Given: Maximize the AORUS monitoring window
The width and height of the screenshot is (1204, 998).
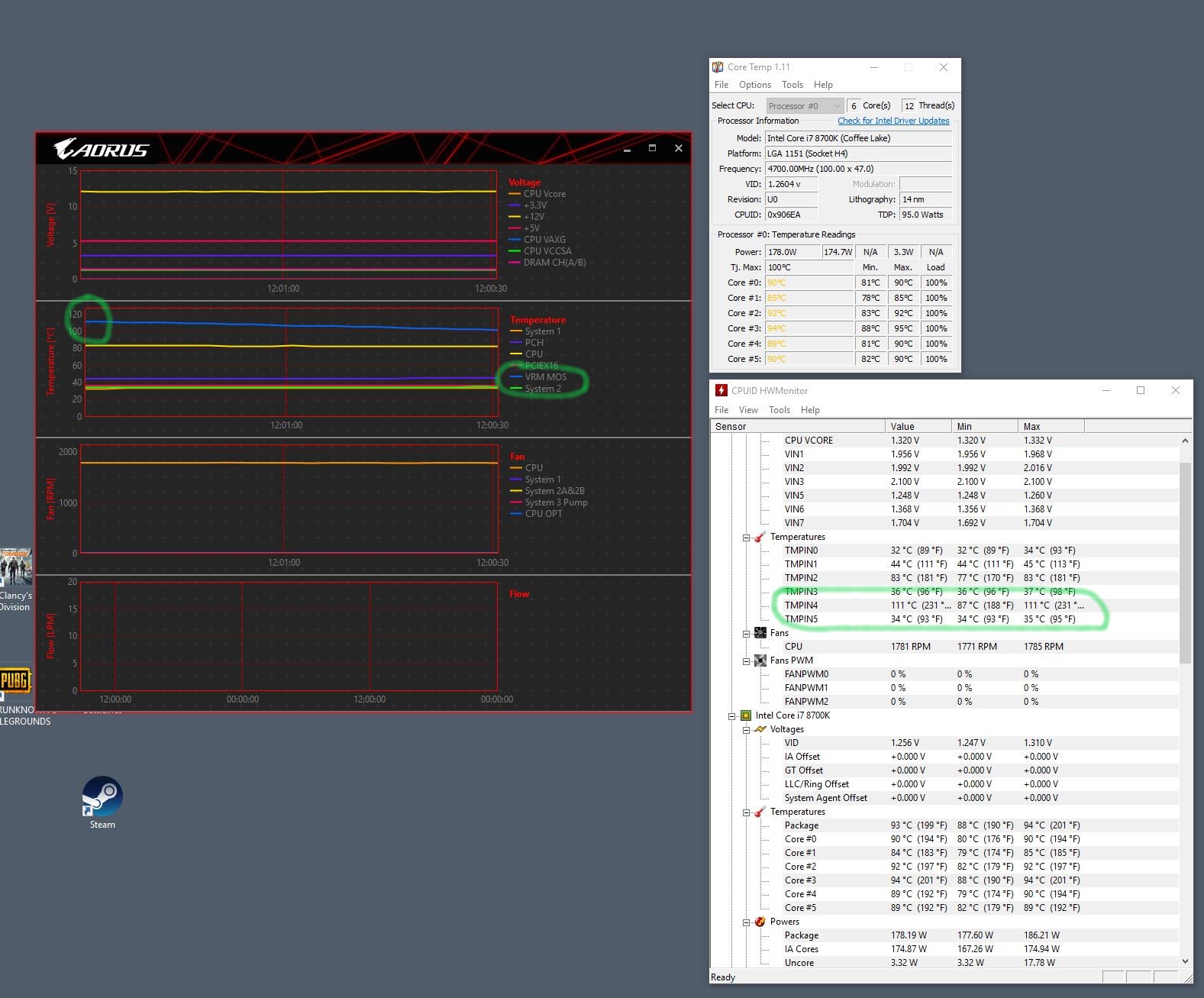Looking at the screenshot, I should pos(652,148).
